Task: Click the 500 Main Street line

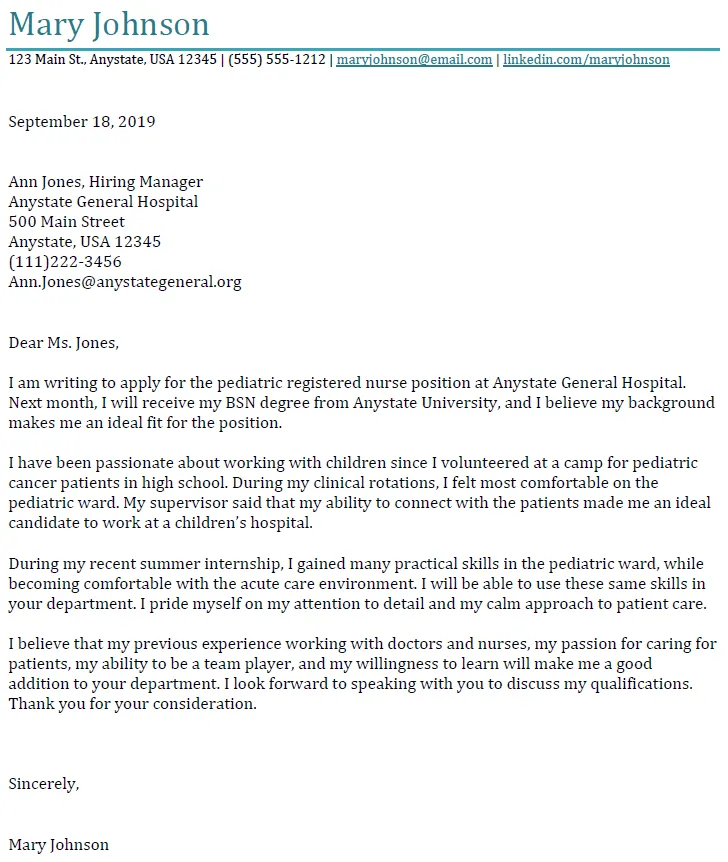Action: point(67,222)
